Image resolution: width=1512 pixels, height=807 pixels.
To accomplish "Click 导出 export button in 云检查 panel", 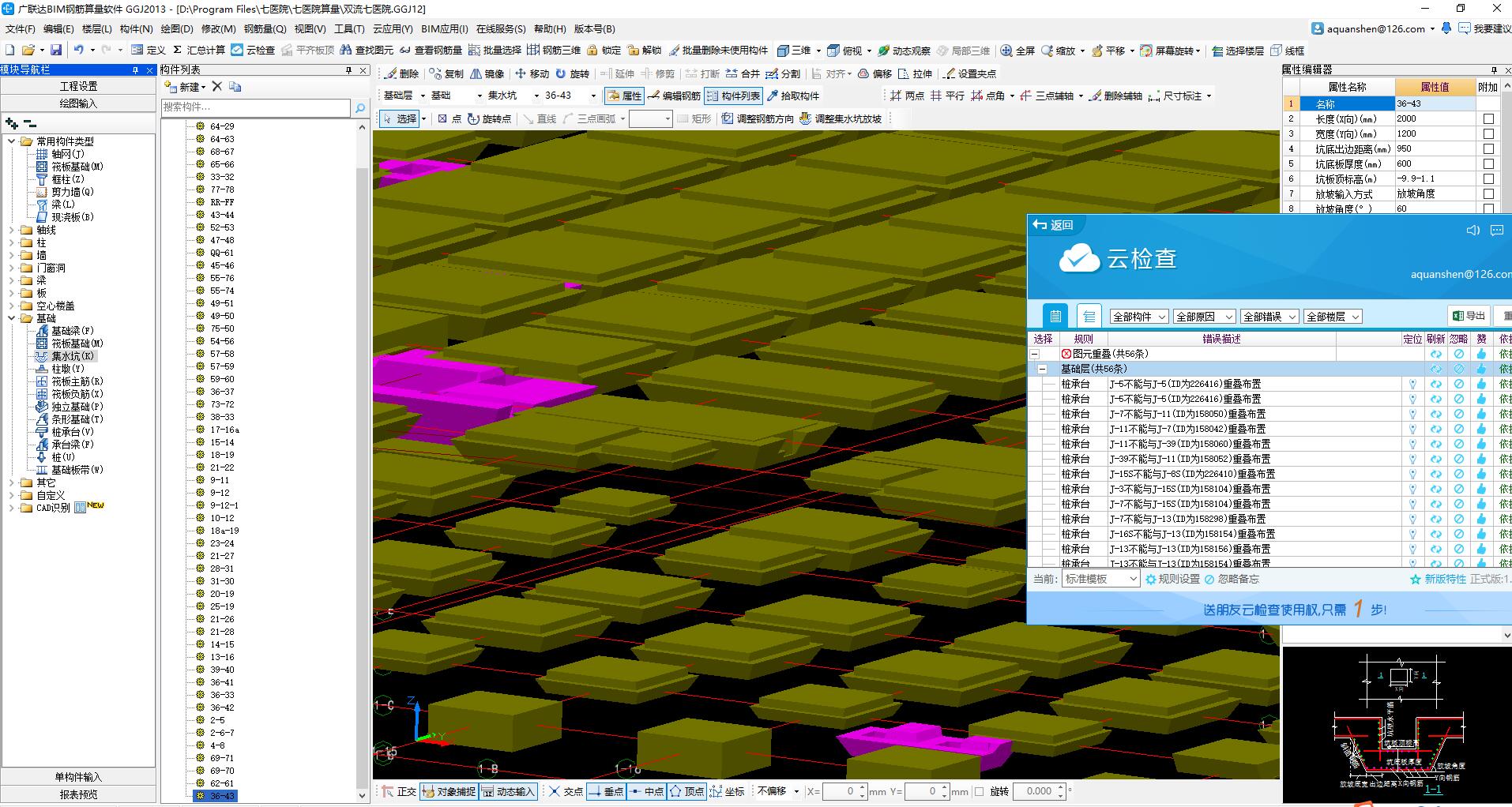I will [x=1469, y=316].
